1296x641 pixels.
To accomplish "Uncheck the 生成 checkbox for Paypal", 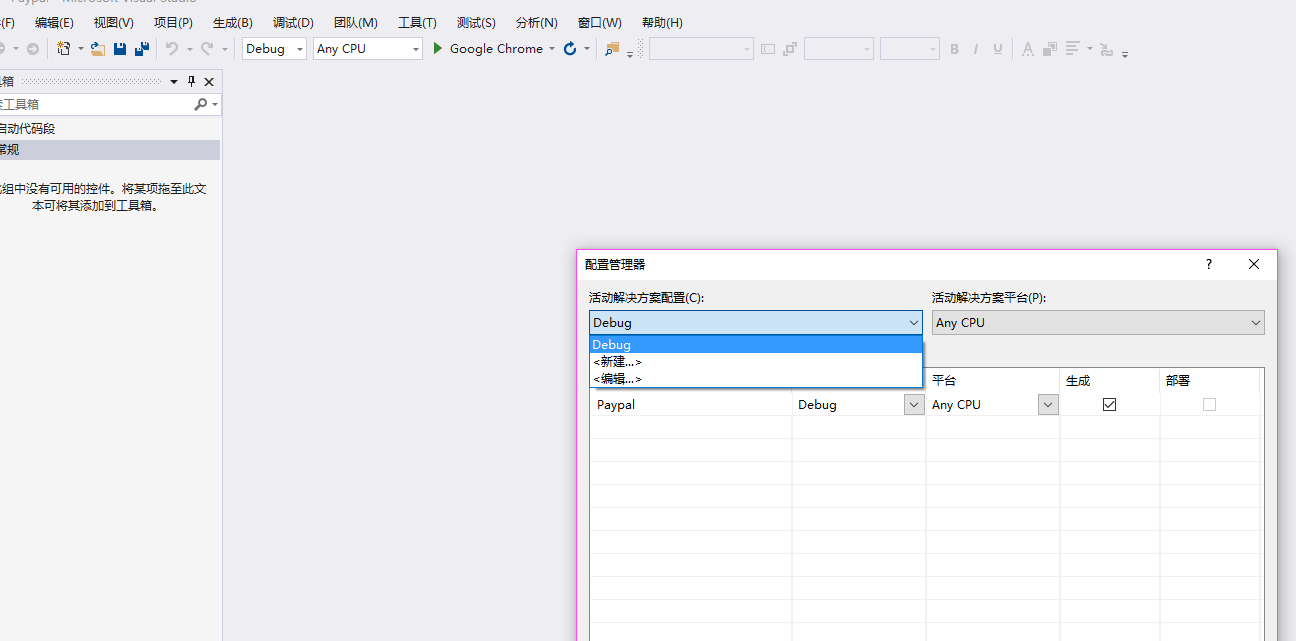I will tap(1109, 404).
